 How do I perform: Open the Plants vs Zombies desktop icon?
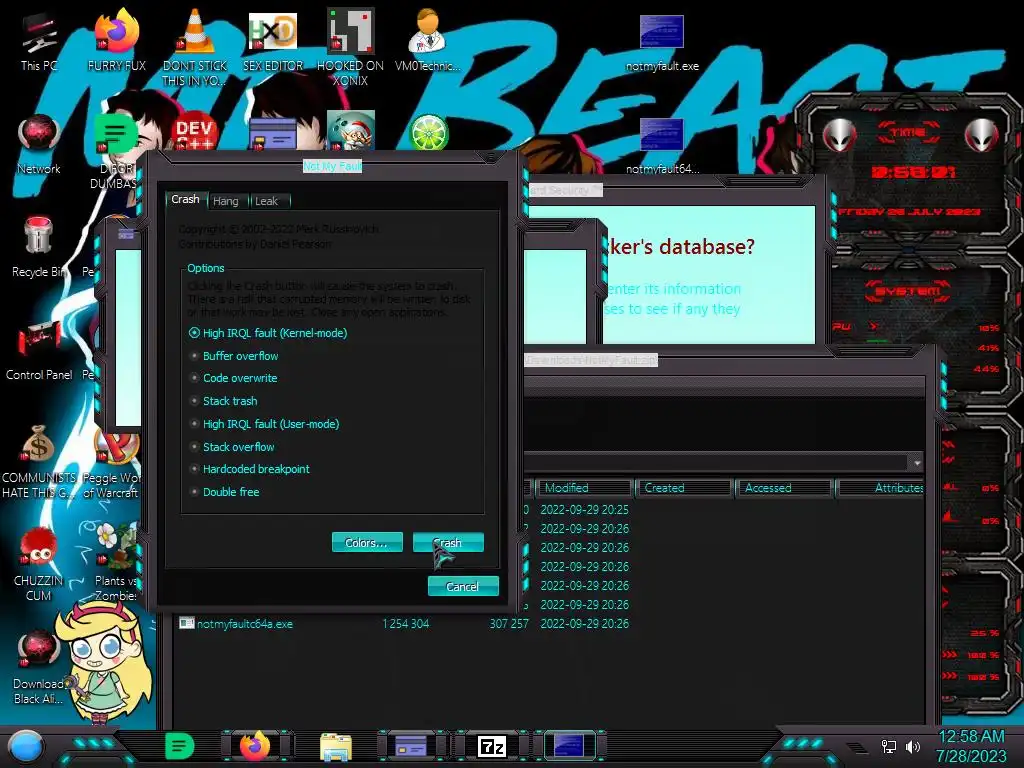pos(117,564)
